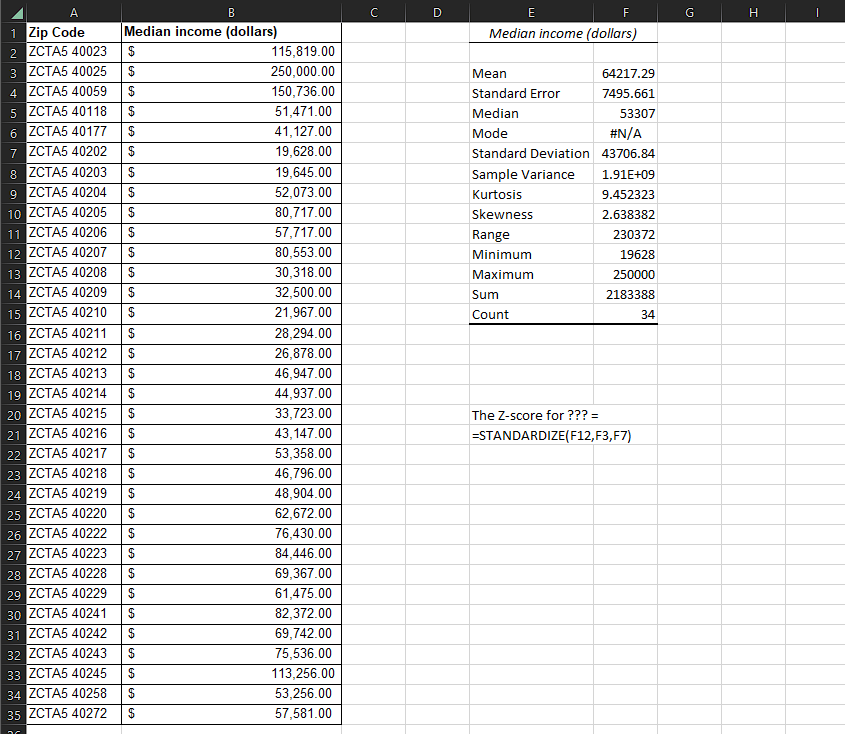Select column B header
This screenshot has height=734, width=845.
231,12
